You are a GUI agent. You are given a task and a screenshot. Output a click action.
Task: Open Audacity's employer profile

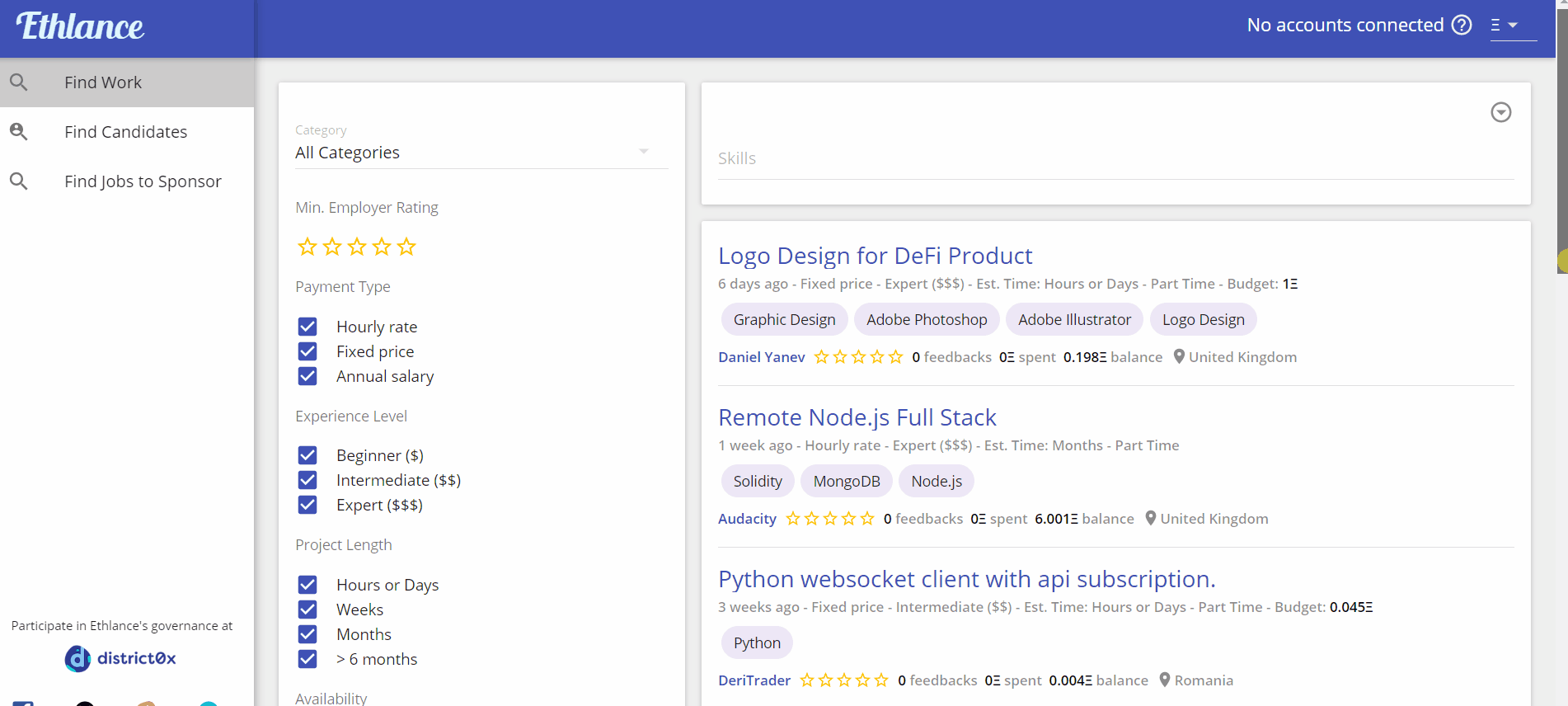[747, 519]
